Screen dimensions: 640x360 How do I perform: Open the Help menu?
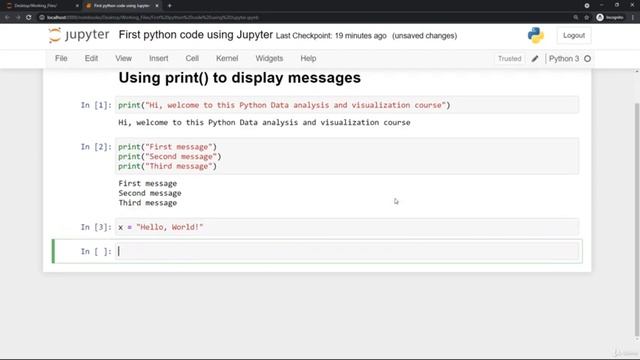308,58
